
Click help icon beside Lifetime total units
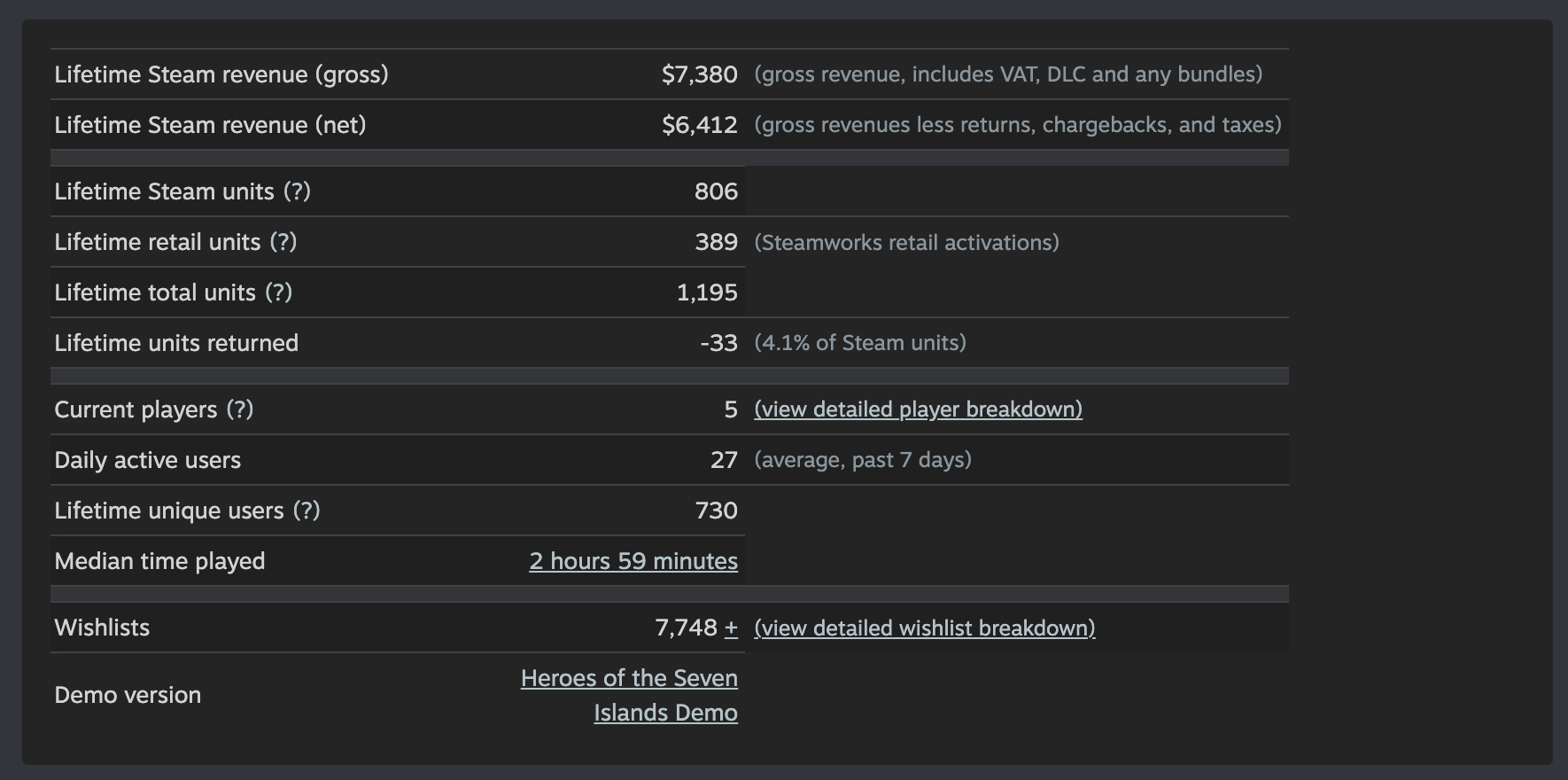point(278,292)
